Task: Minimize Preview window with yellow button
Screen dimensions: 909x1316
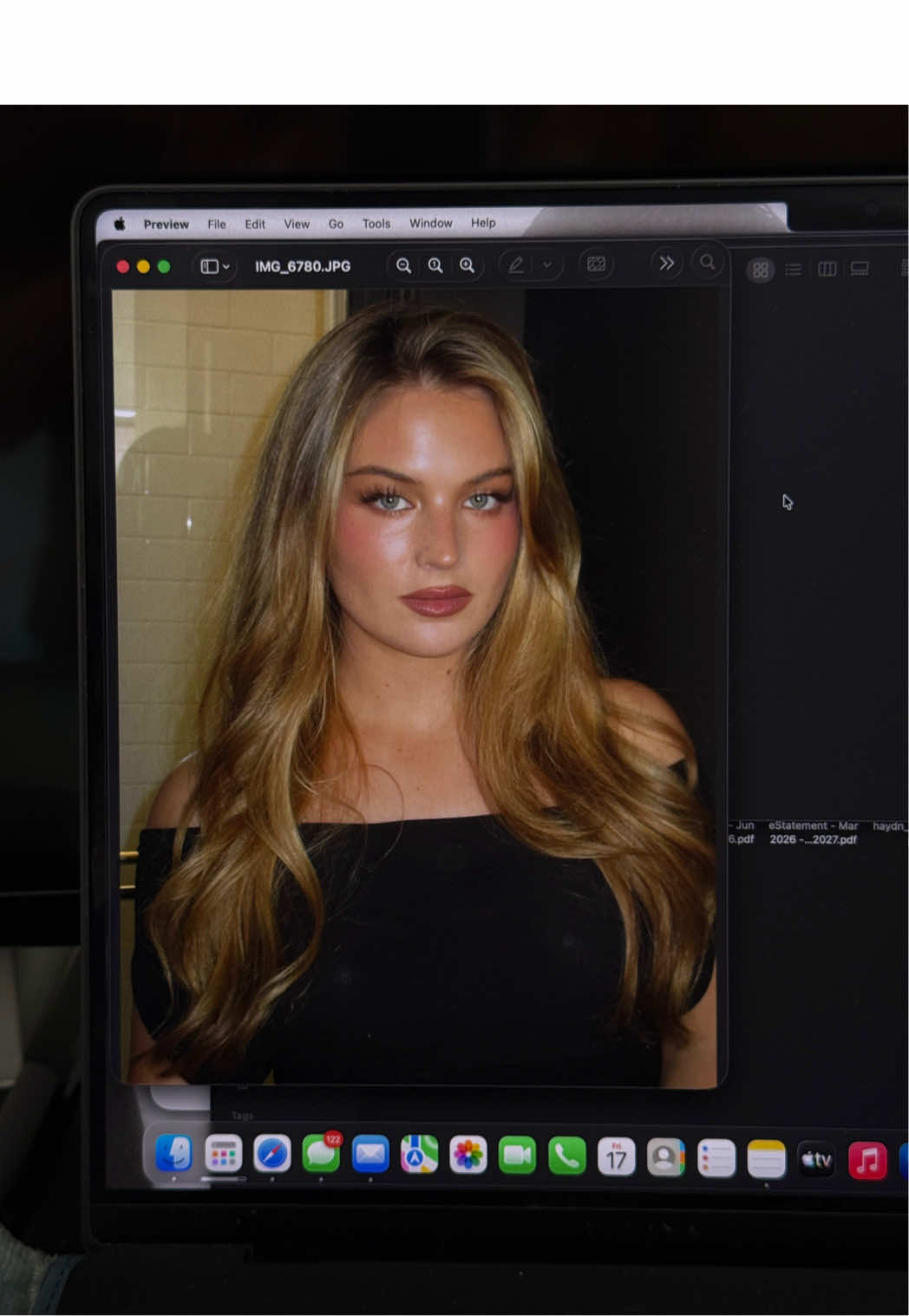Action: click(x=143, y=267)
